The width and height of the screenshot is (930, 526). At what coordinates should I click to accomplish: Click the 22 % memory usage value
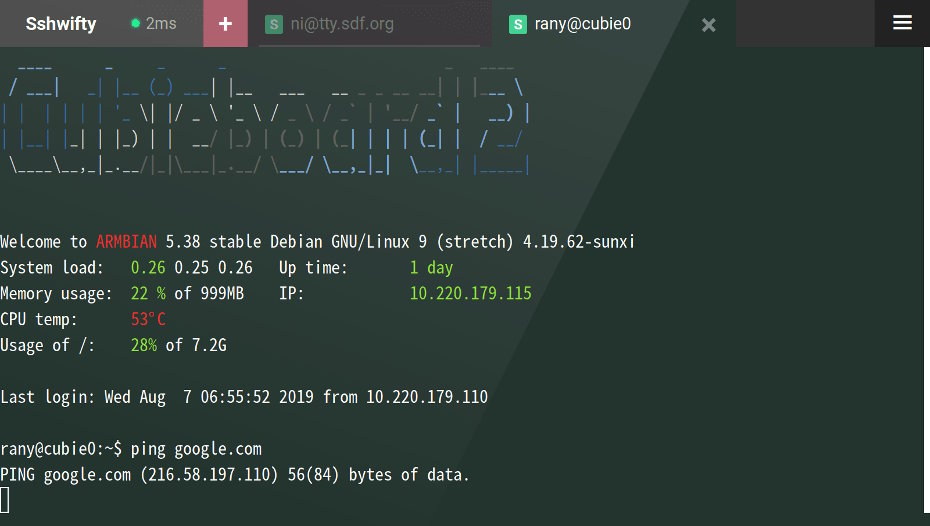tap(148, 294)
